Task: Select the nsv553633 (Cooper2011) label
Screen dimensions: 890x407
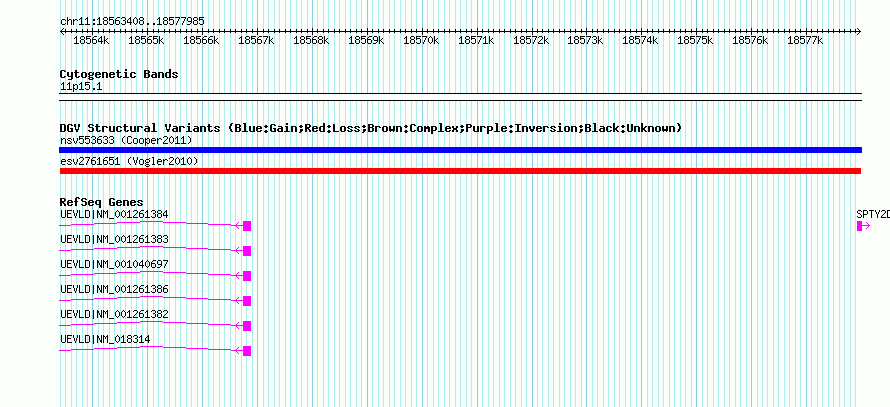Action: [126, 140]
